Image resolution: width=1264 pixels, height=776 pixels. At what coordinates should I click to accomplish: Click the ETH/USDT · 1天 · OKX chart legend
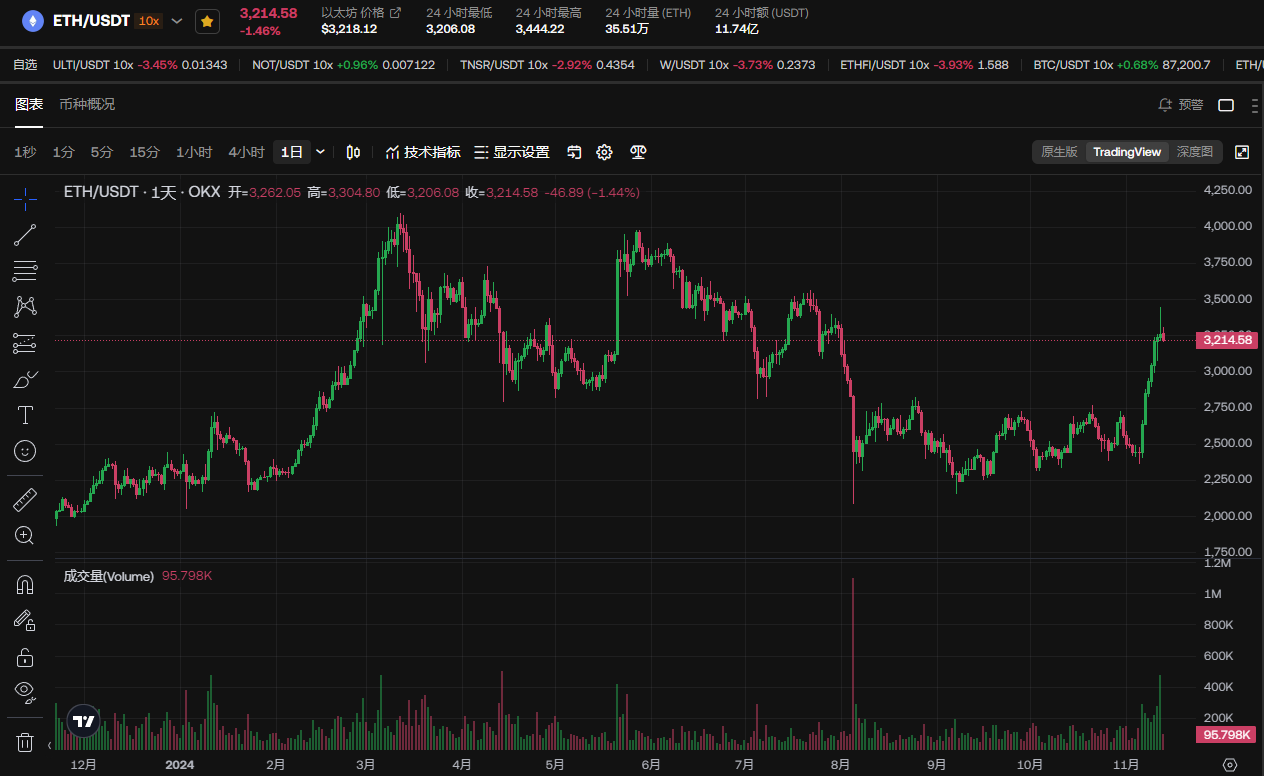[141, 192]
